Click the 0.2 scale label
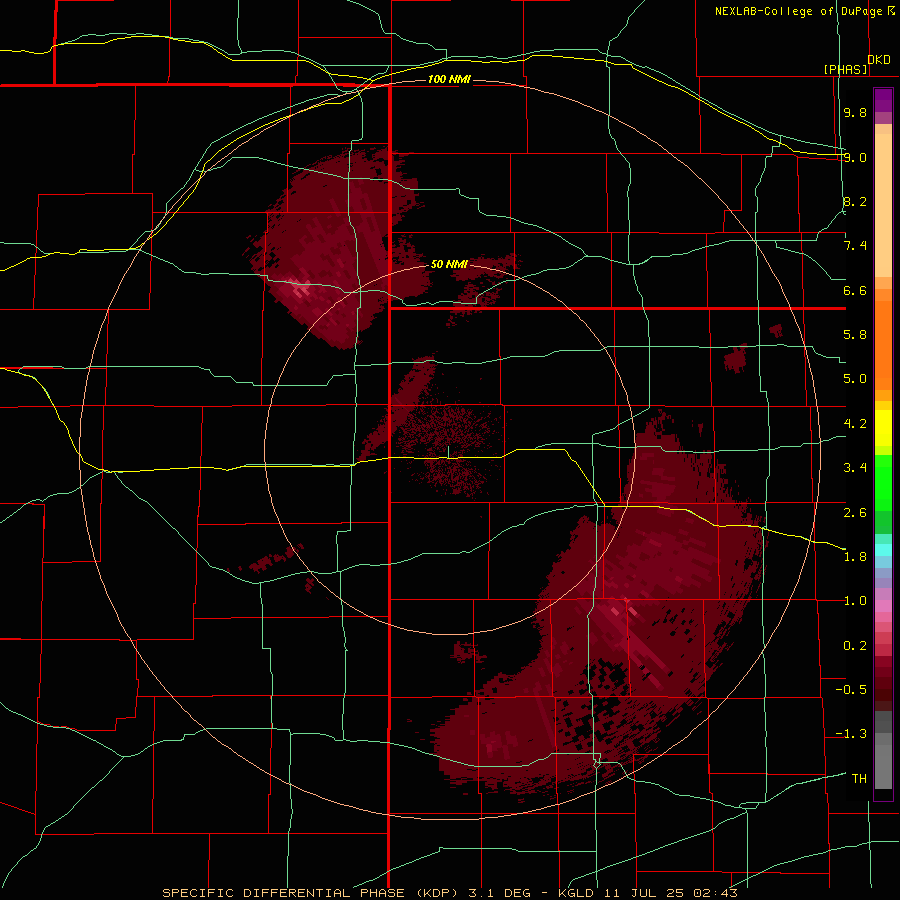 point(855,646)
